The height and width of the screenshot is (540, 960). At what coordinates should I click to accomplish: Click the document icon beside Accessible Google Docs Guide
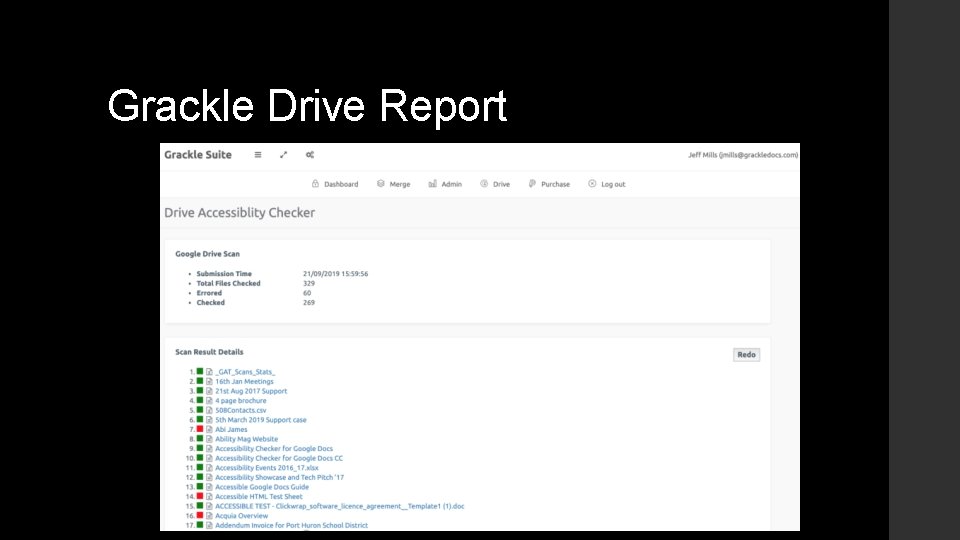(209, 487)
